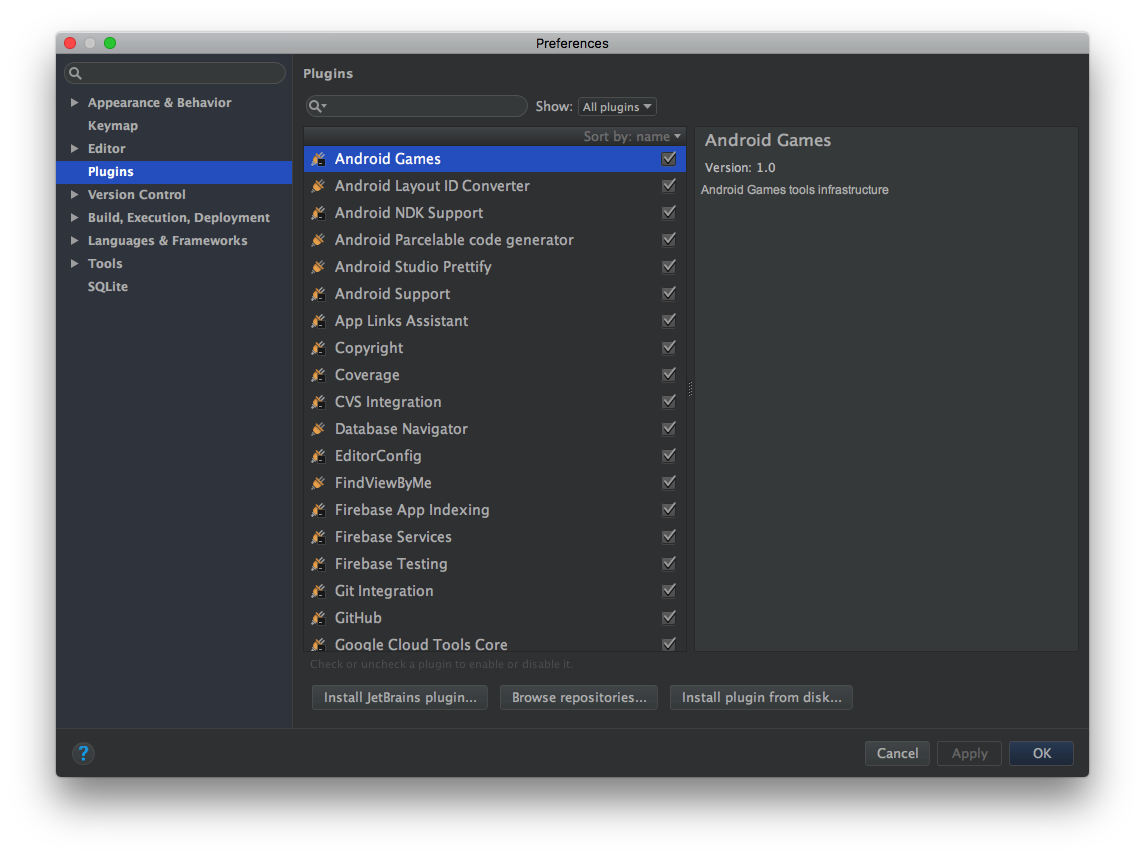Click Install plugin from disk button

[761, 697]
